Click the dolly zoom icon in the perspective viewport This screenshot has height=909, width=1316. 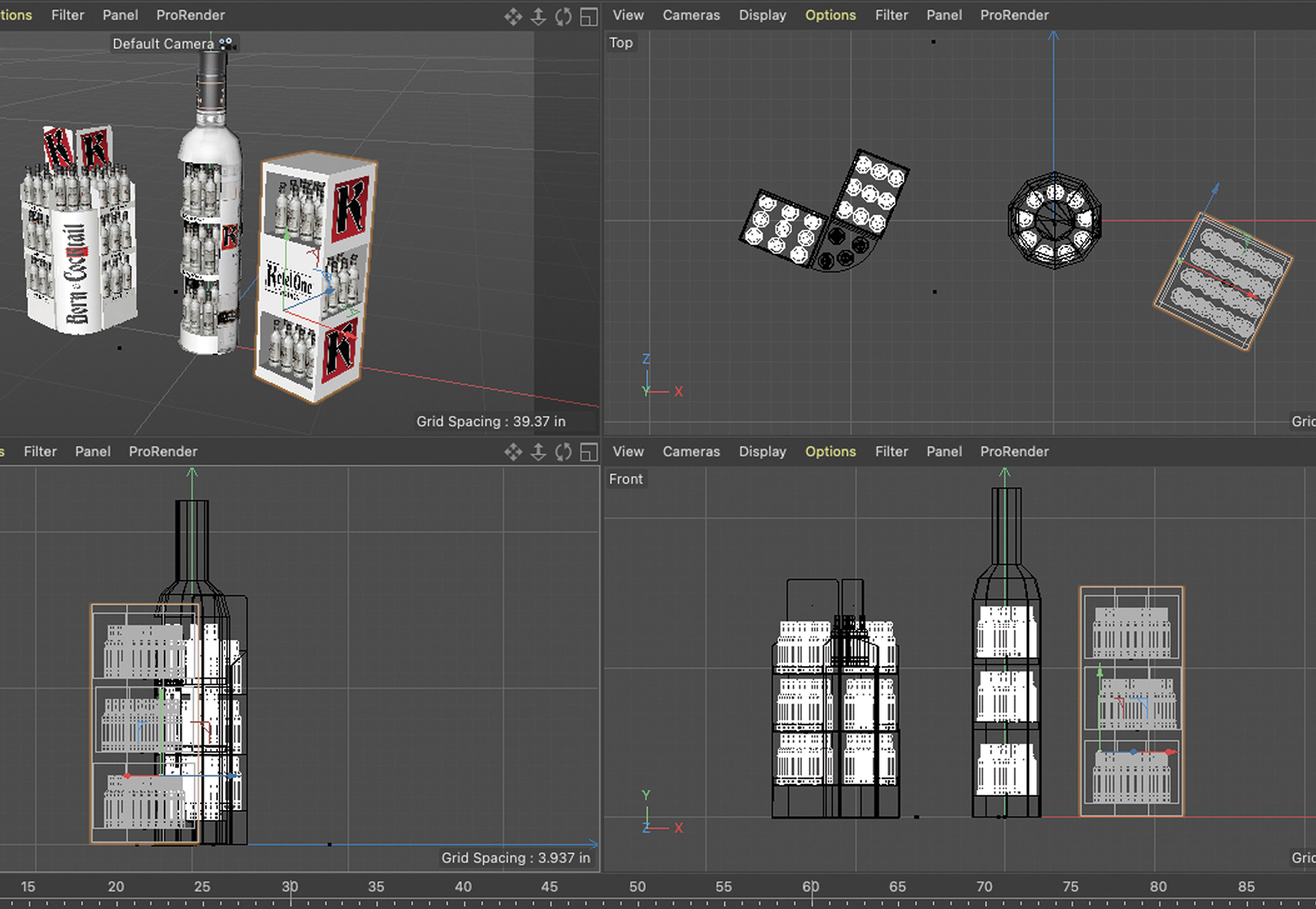[539, 16]
